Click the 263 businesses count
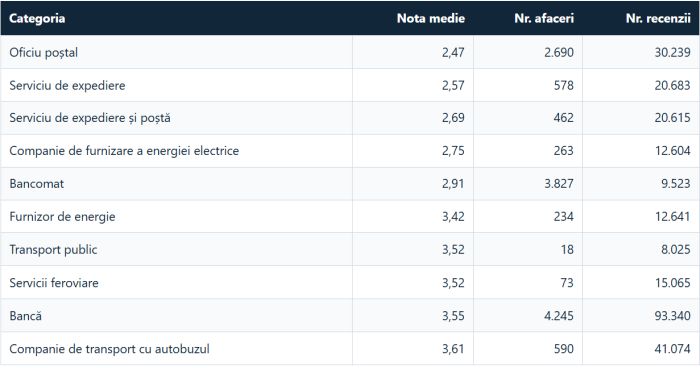This screenshot has height=368, width=700. [564, 151]
